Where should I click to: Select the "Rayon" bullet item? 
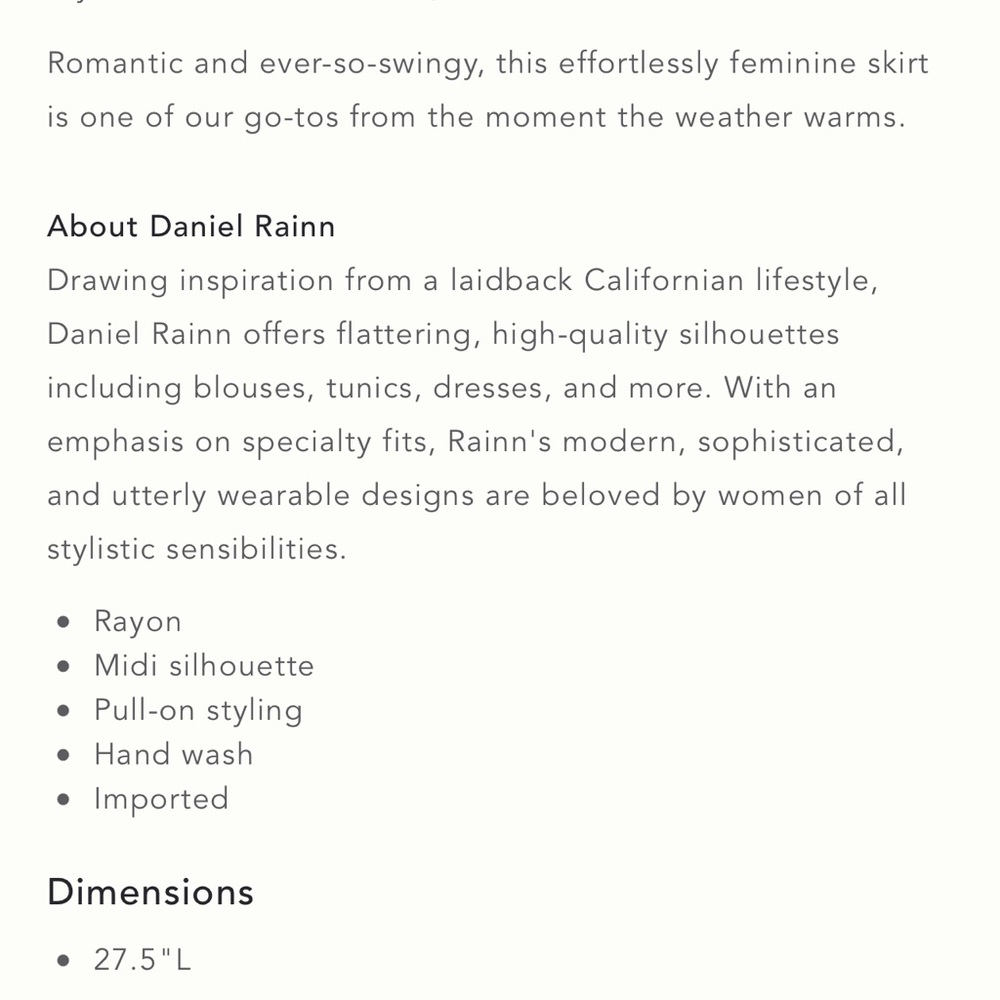pyautogui.click(x=138, y=622)
